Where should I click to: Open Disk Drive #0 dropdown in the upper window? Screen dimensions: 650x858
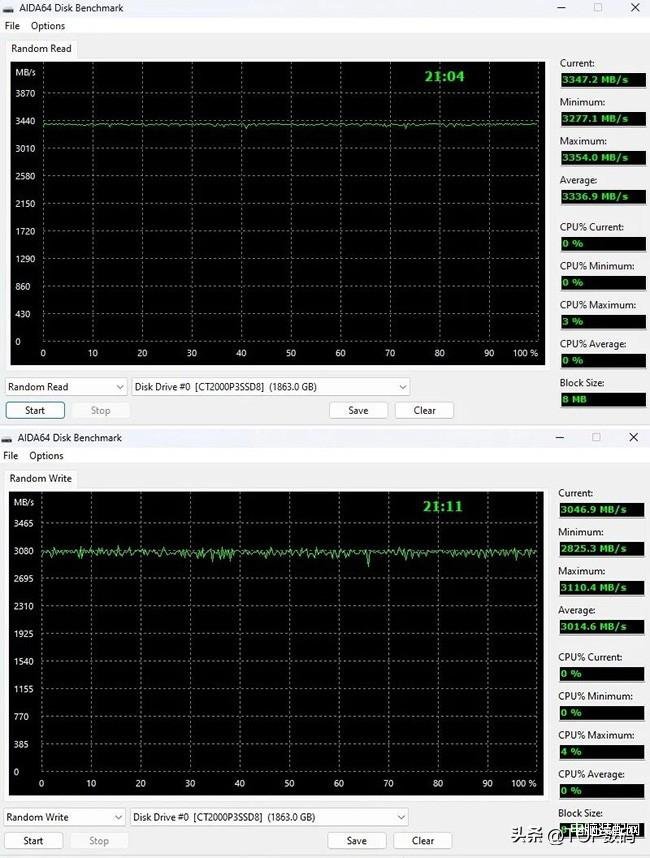pyautogui.click(x=270, y=387)
